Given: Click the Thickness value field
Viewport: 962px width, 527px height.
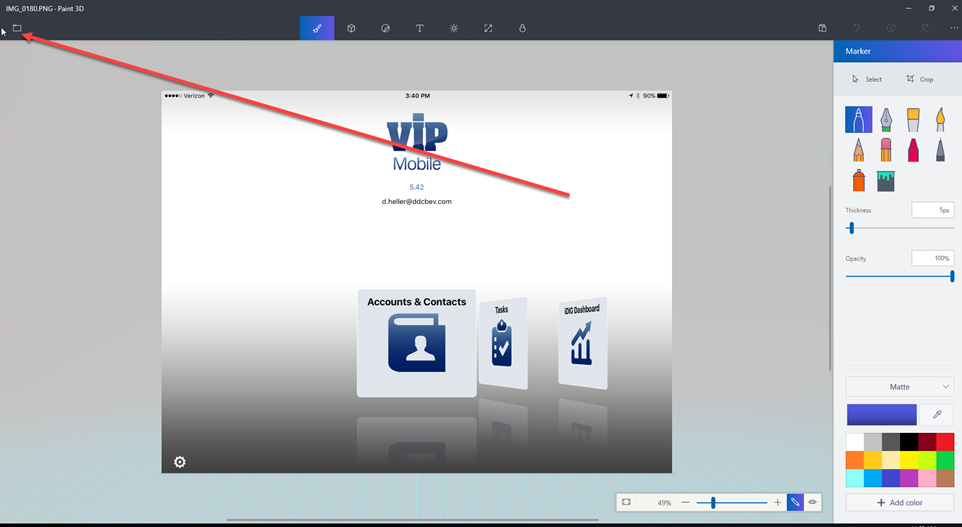Looking at the screenshot, I should (x=933, y=210).
